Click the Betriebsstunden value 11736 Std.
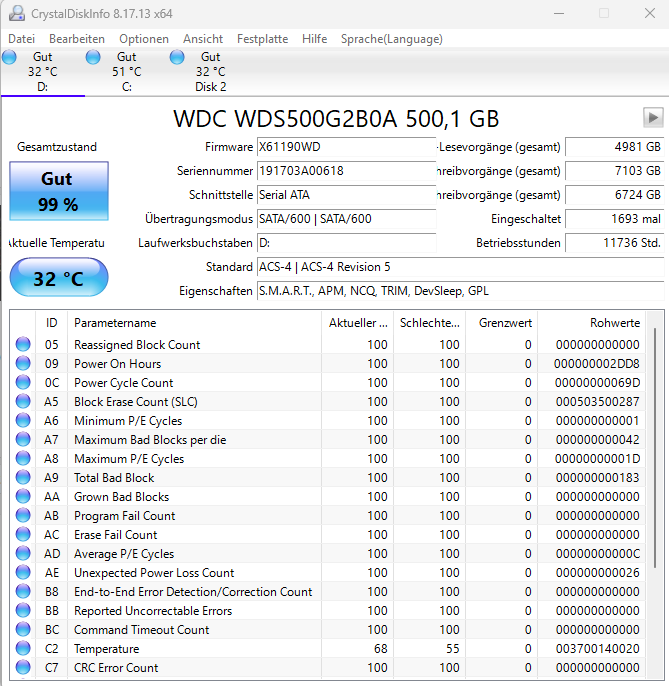This screenshot has height=686, width=669. click(615, 243)
